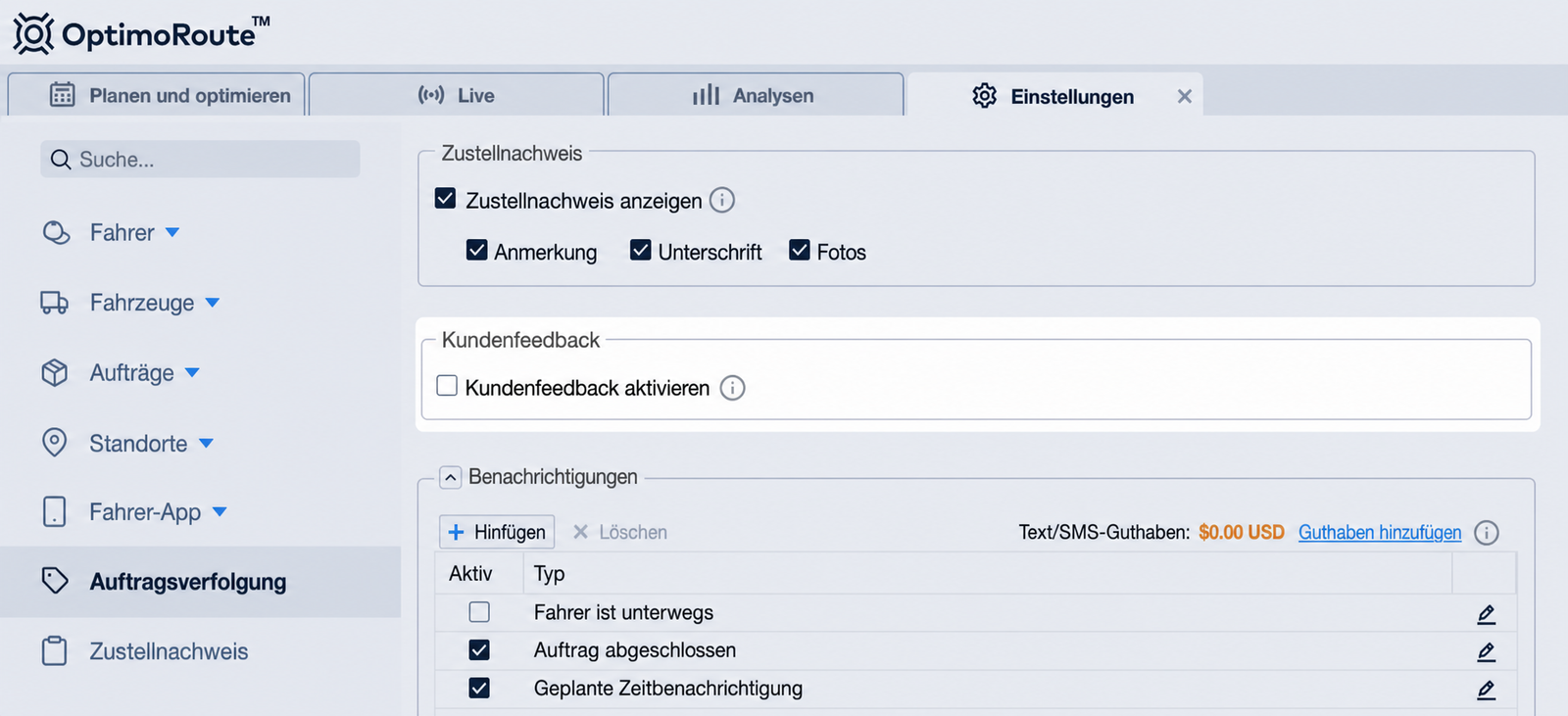Collapse the Benachrichtigungen section
The image size is (1568, 716).
(450, 477)
